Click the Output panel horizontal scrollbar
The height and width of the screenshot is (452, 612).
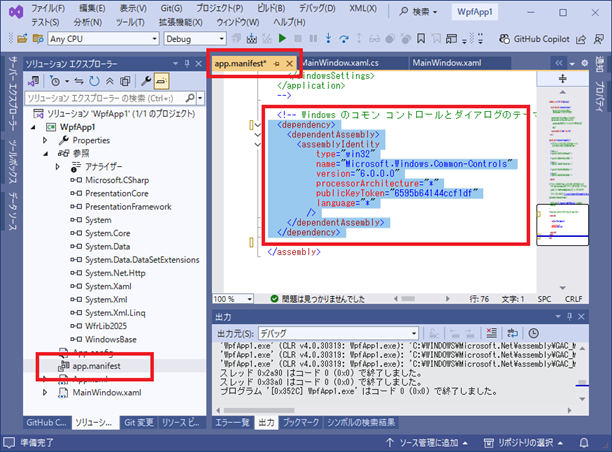point(259,410)
